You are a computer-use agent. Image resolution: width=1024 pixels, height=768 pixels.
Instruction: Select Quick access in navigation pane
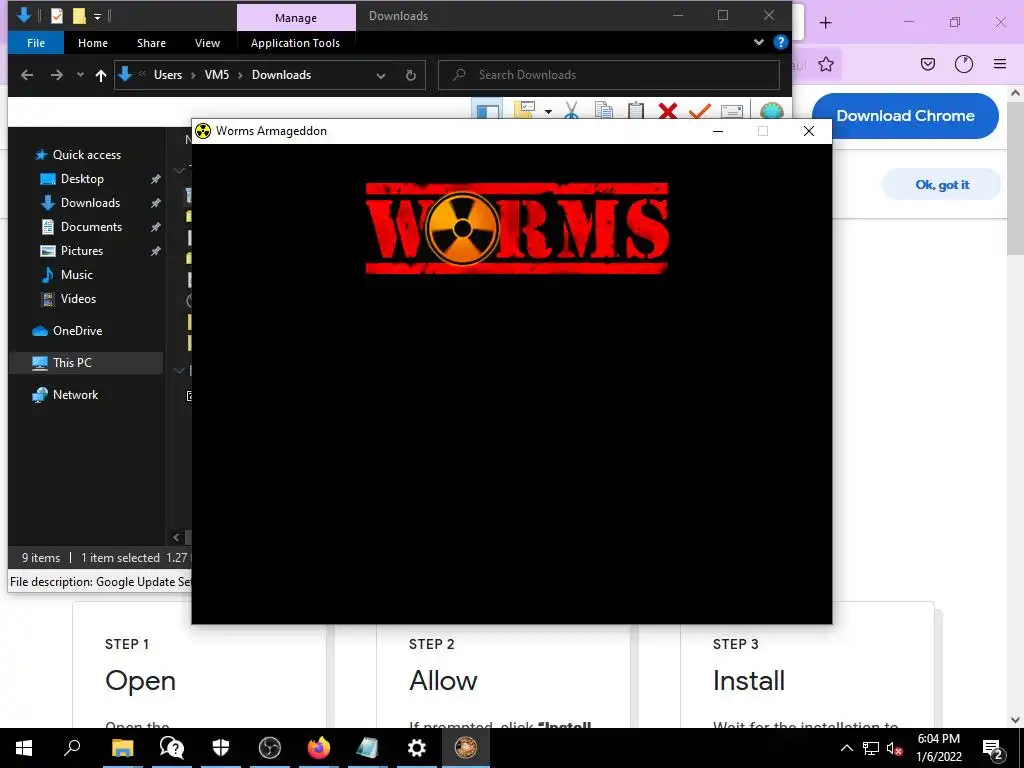(x=86, y=155)
